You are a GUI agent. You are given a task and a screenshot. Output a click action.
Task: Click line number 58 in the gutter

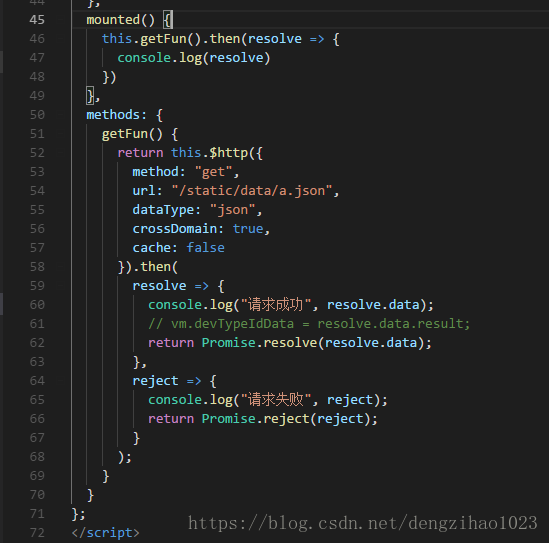pos(37,267)
